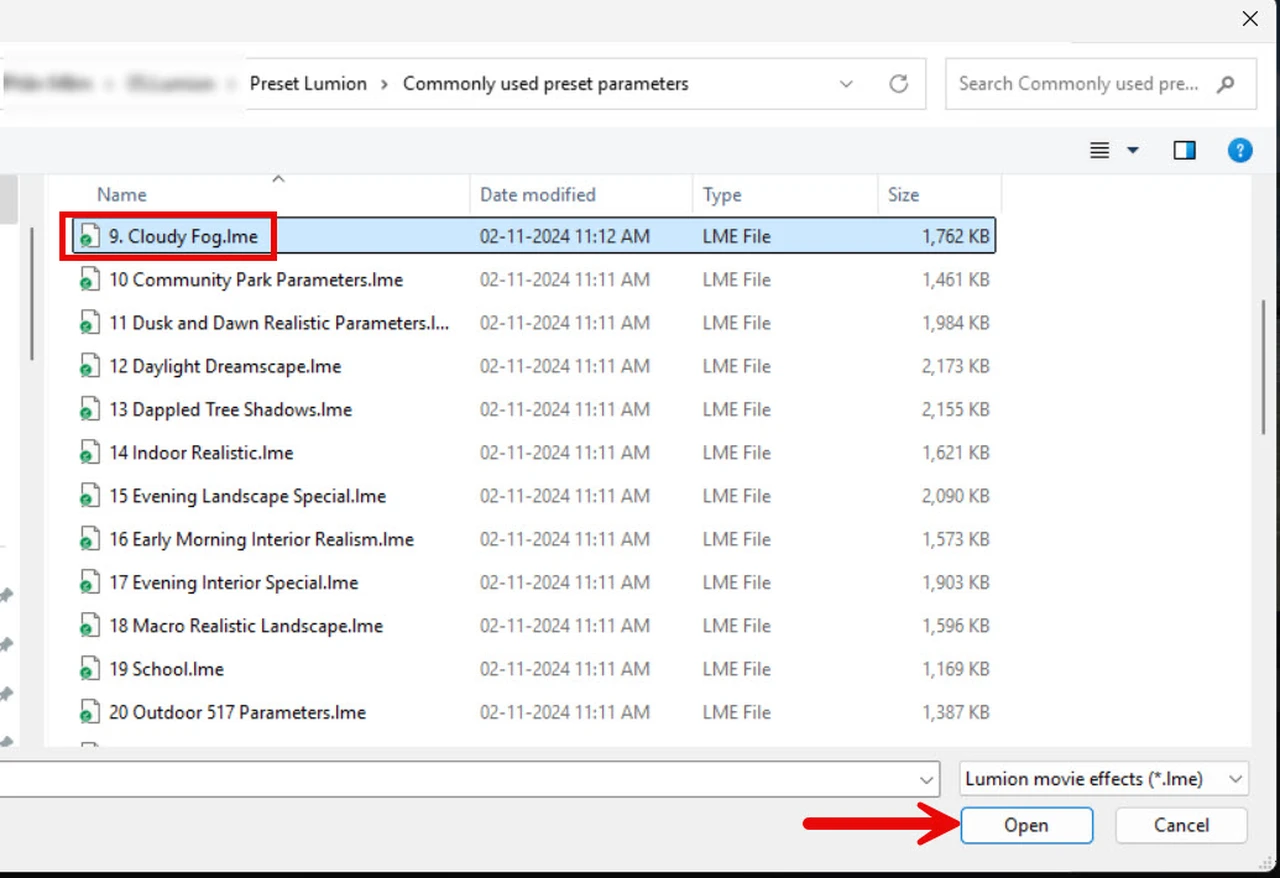This screenshot has width=1280, height=878.
Task: Select 18 Macro Realistic Landscape.lme
Action: (x=246, y=626)
